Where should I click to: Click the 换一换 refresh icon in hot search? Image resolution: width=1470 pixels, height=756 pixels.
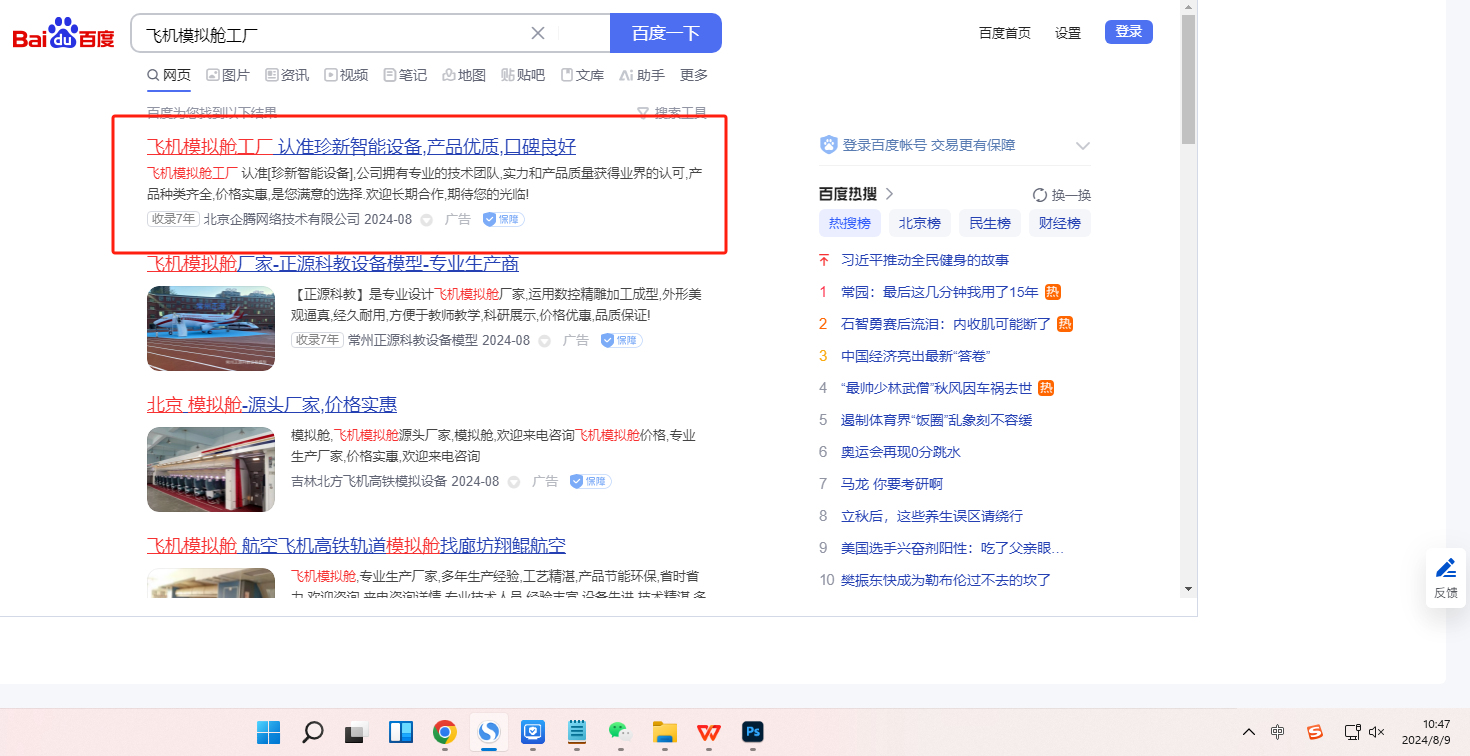[x=1040, y=195]
